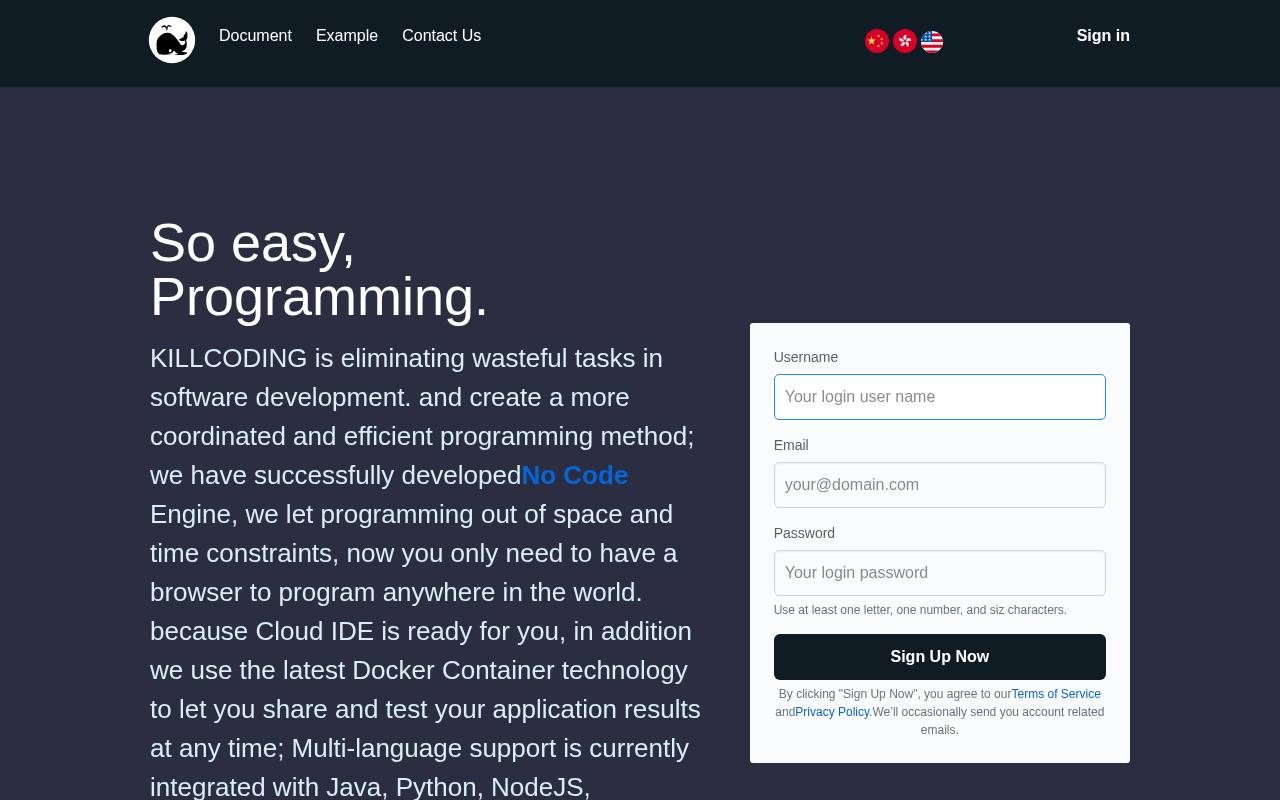Go to the Example page
1280x800 pixels.
(347, 36)
